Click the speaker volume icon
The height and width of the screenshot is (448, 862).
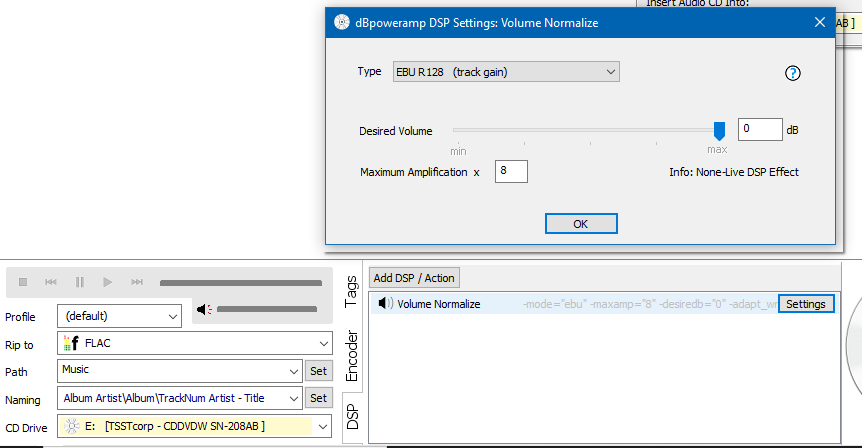pos(204,310)
